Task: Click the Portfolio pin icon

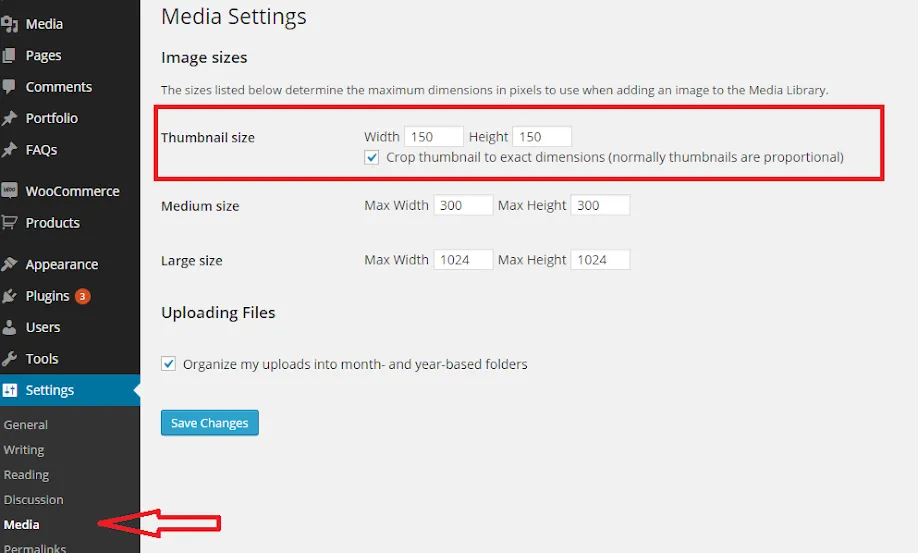Action: point(9,118)
